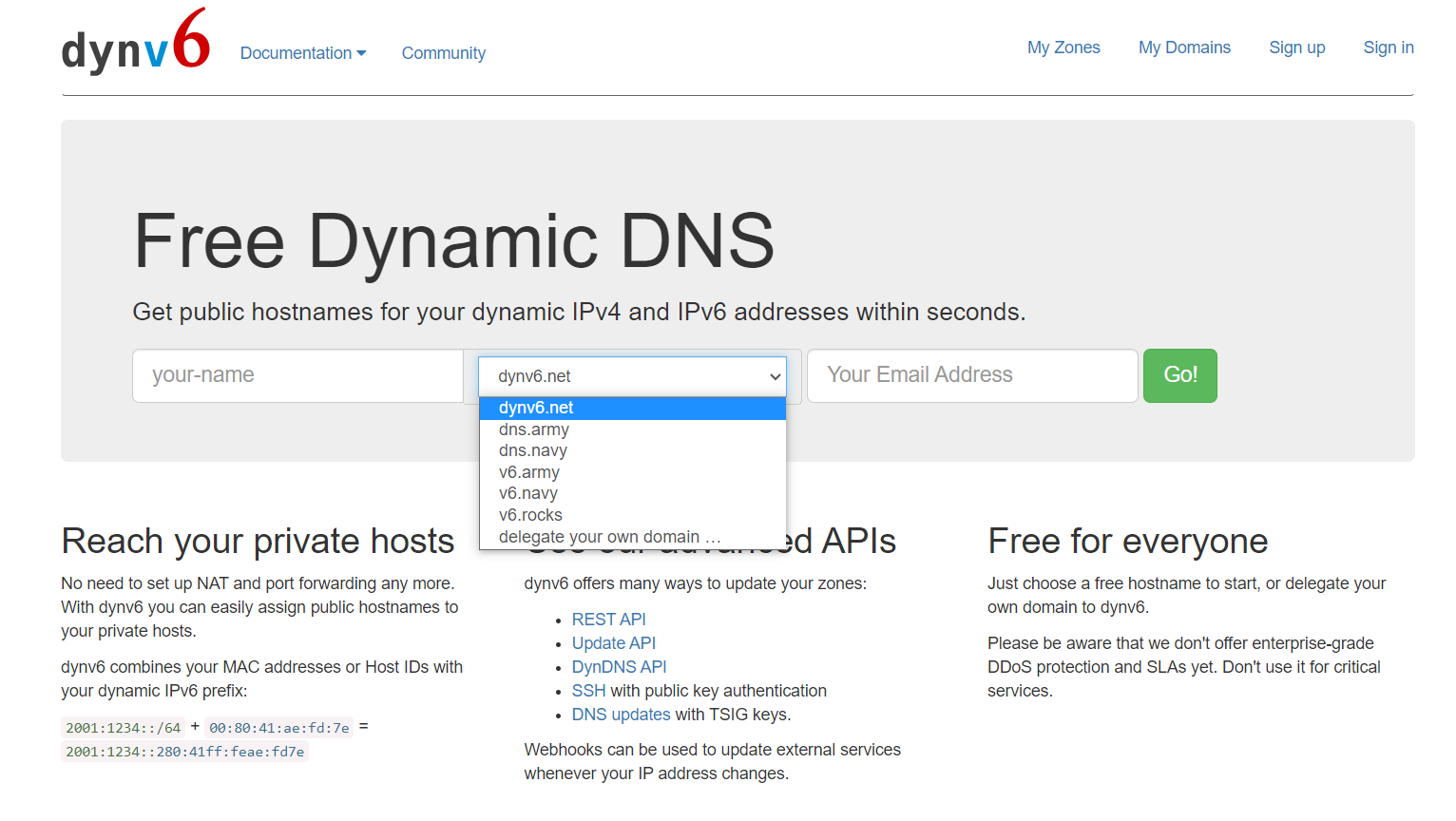Select v6.rocks from the list
The height and width of the screenshot is (821, 1456).
530,515
